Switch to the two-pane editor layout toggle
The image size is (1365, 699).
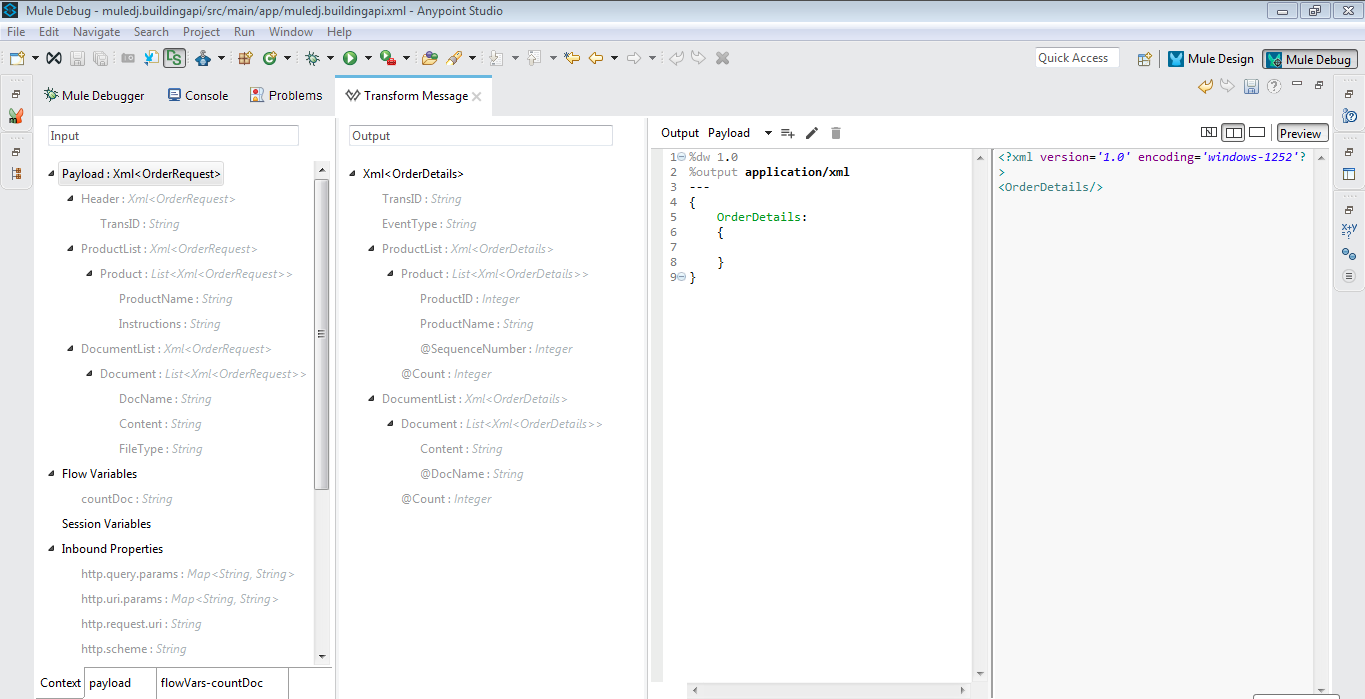(1233, 132)
